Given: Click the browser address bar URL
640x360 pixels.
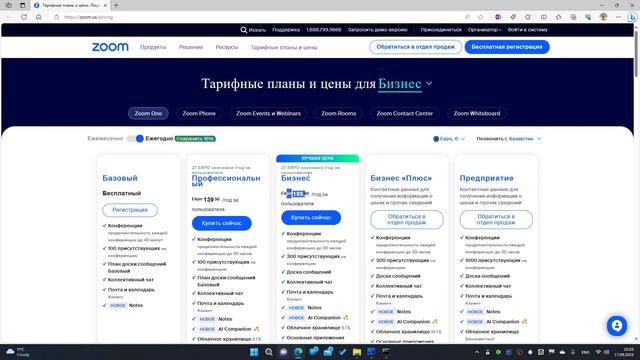Looking at the screenshot, I should click(89, 17).
